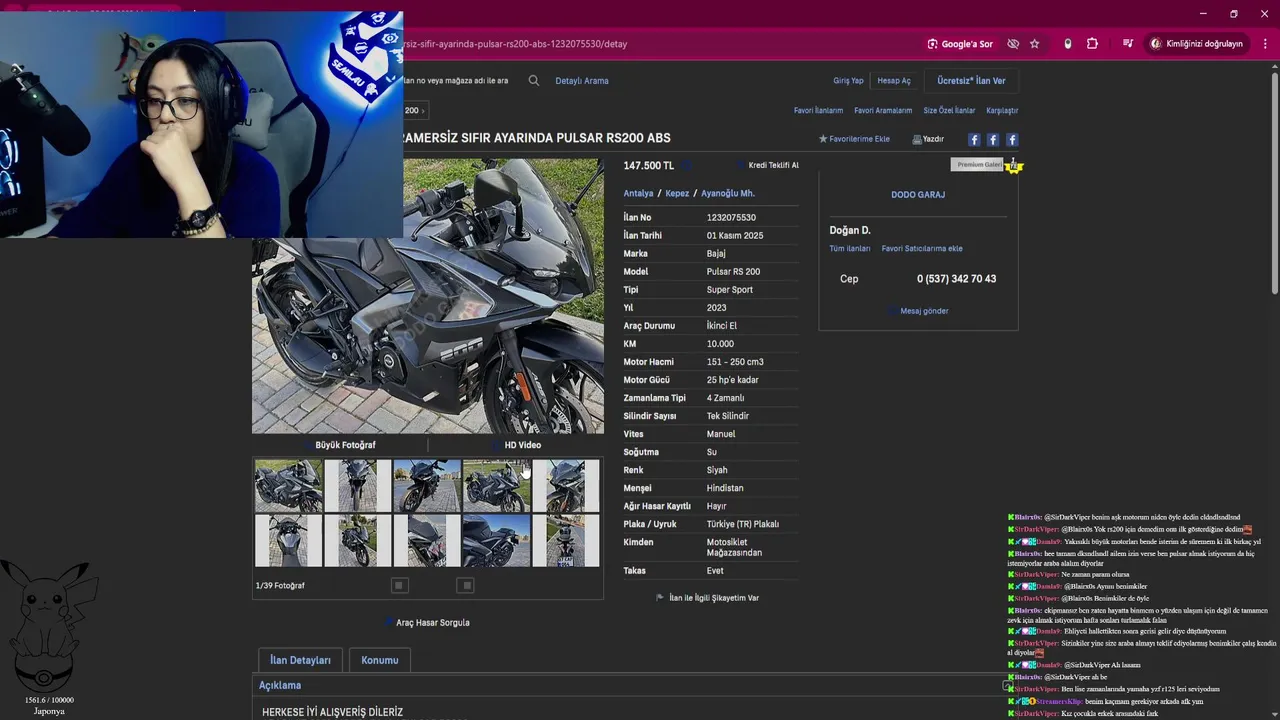Click the crossed-out eye icon in address bar

tap(1013, 44)
